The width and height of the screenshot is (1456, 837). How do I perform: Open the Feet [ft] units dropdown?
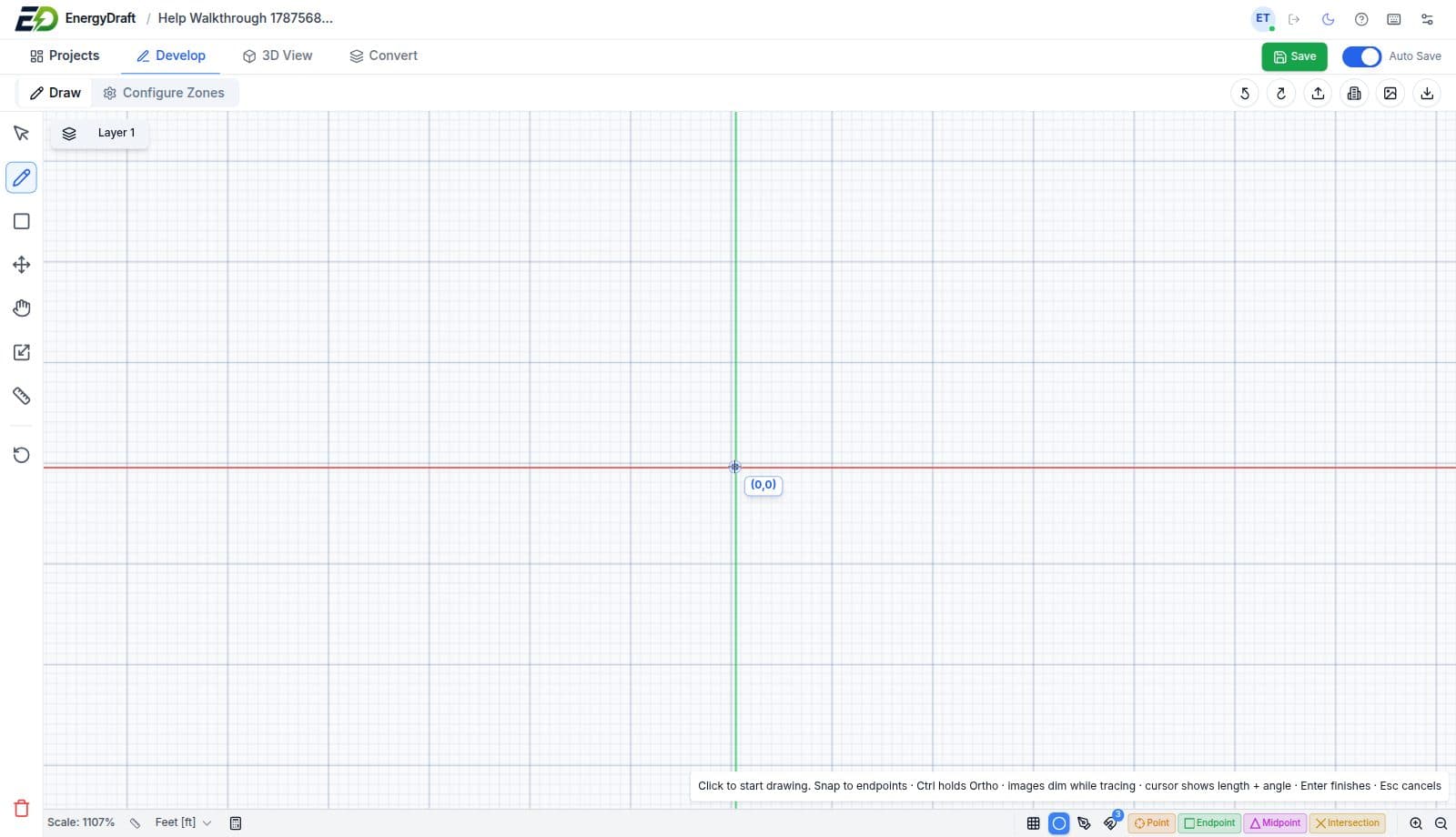183,822
